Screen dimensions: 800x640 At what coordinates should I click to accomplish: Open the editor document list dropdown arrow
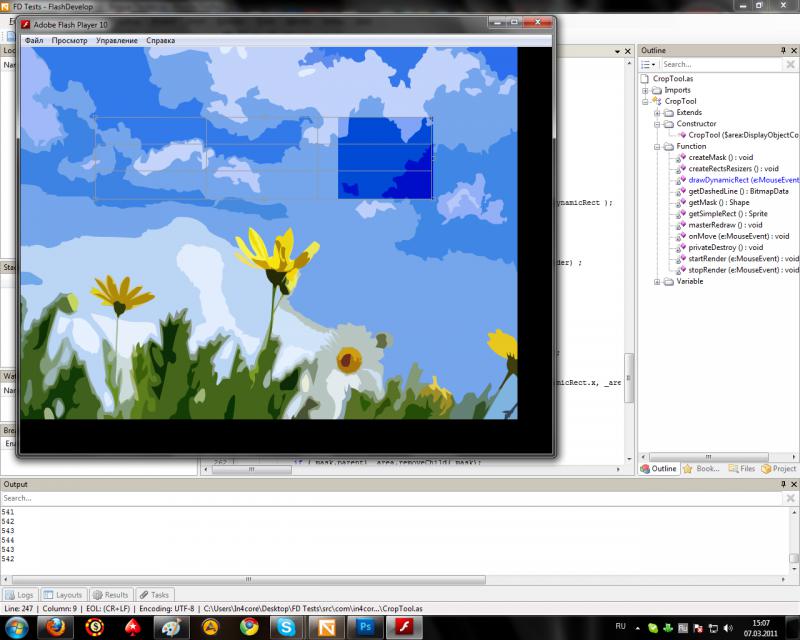click(617, 51)
